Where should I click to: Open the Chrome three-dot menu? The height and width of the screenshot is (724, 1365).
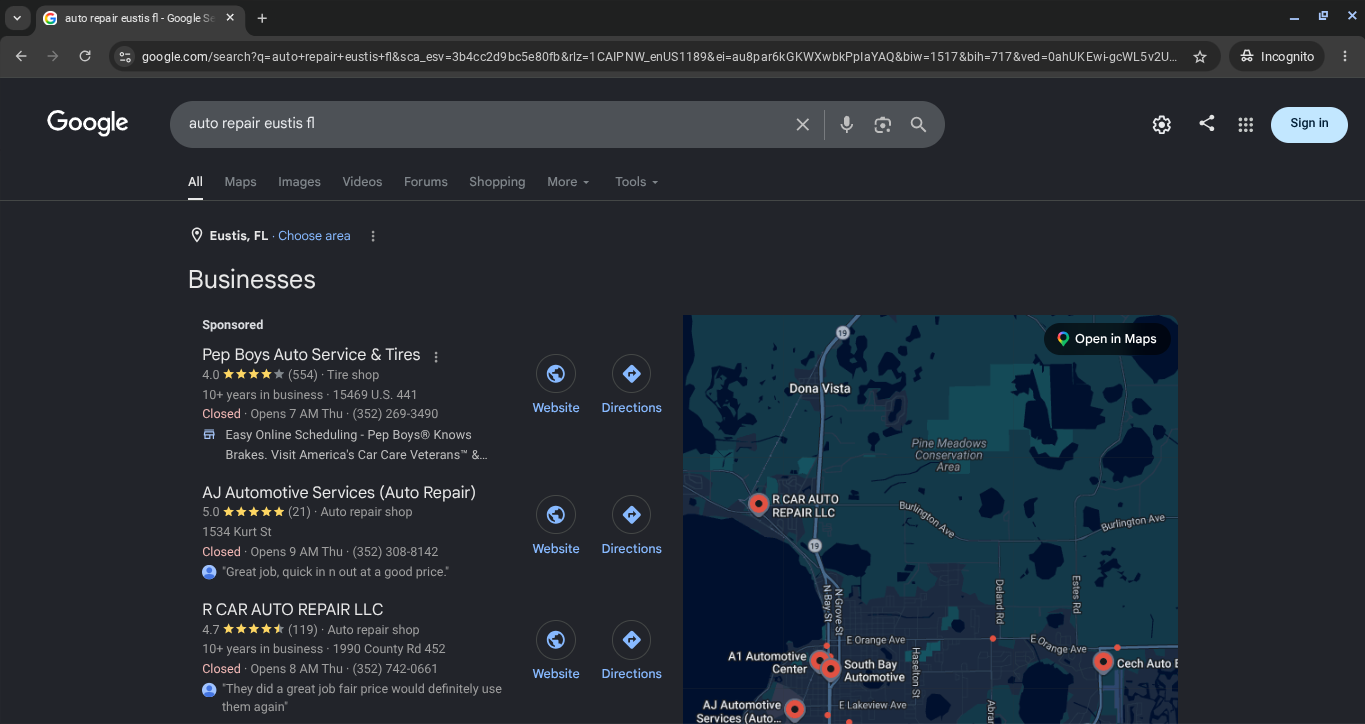pyautogui.click(x=1345, y=57)
